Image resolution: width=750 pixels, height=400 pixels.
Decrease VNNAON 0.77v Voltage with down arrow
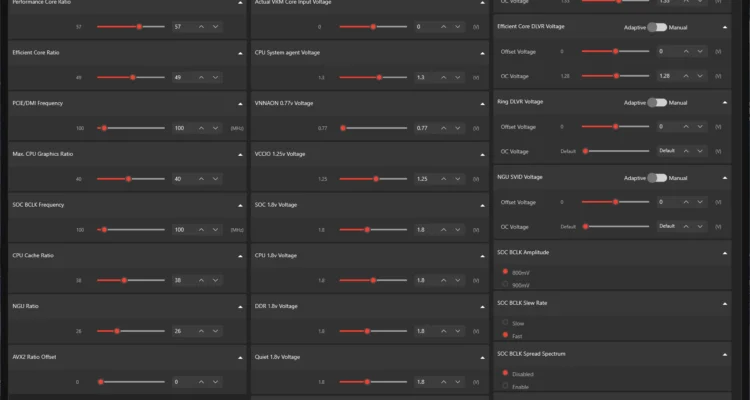[x=458, y=128]
